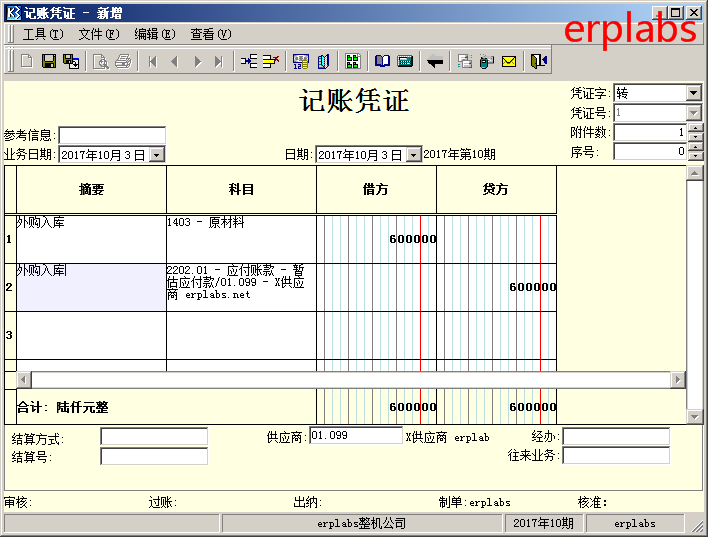Select row 1 summary cell 外购入库

(91, 239)
